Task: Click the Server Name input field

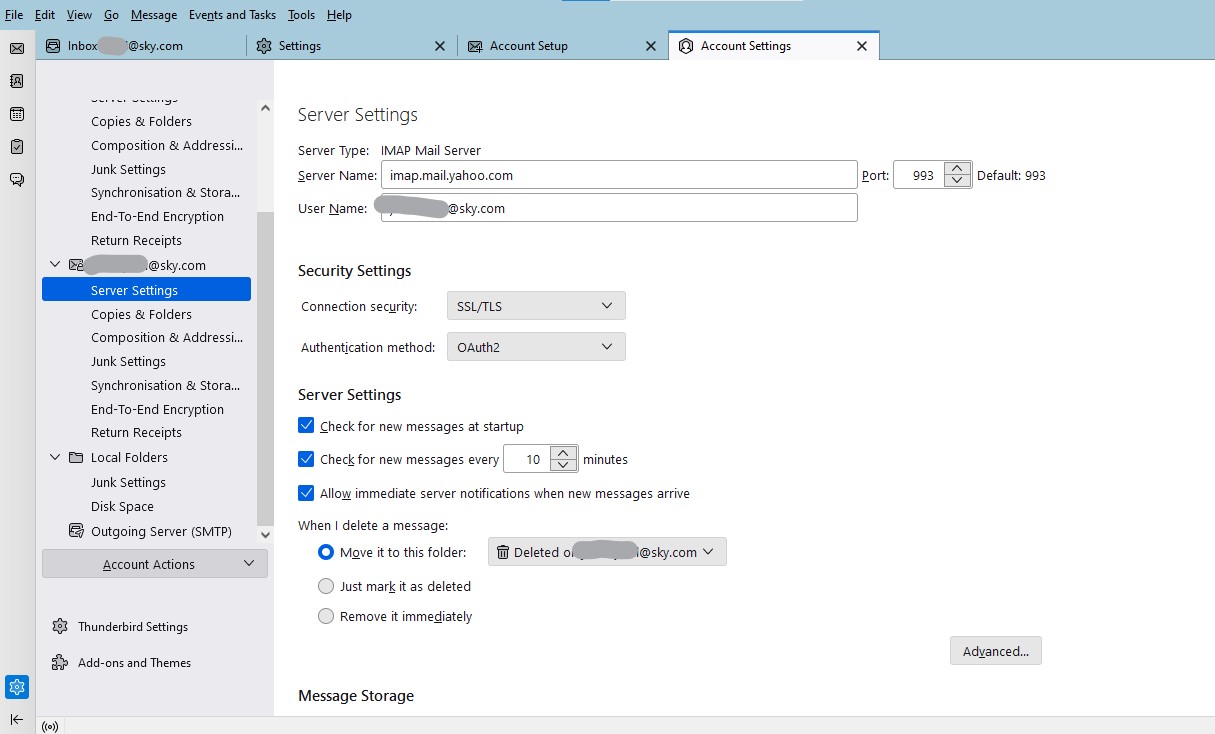Action: tap(618, 175)
